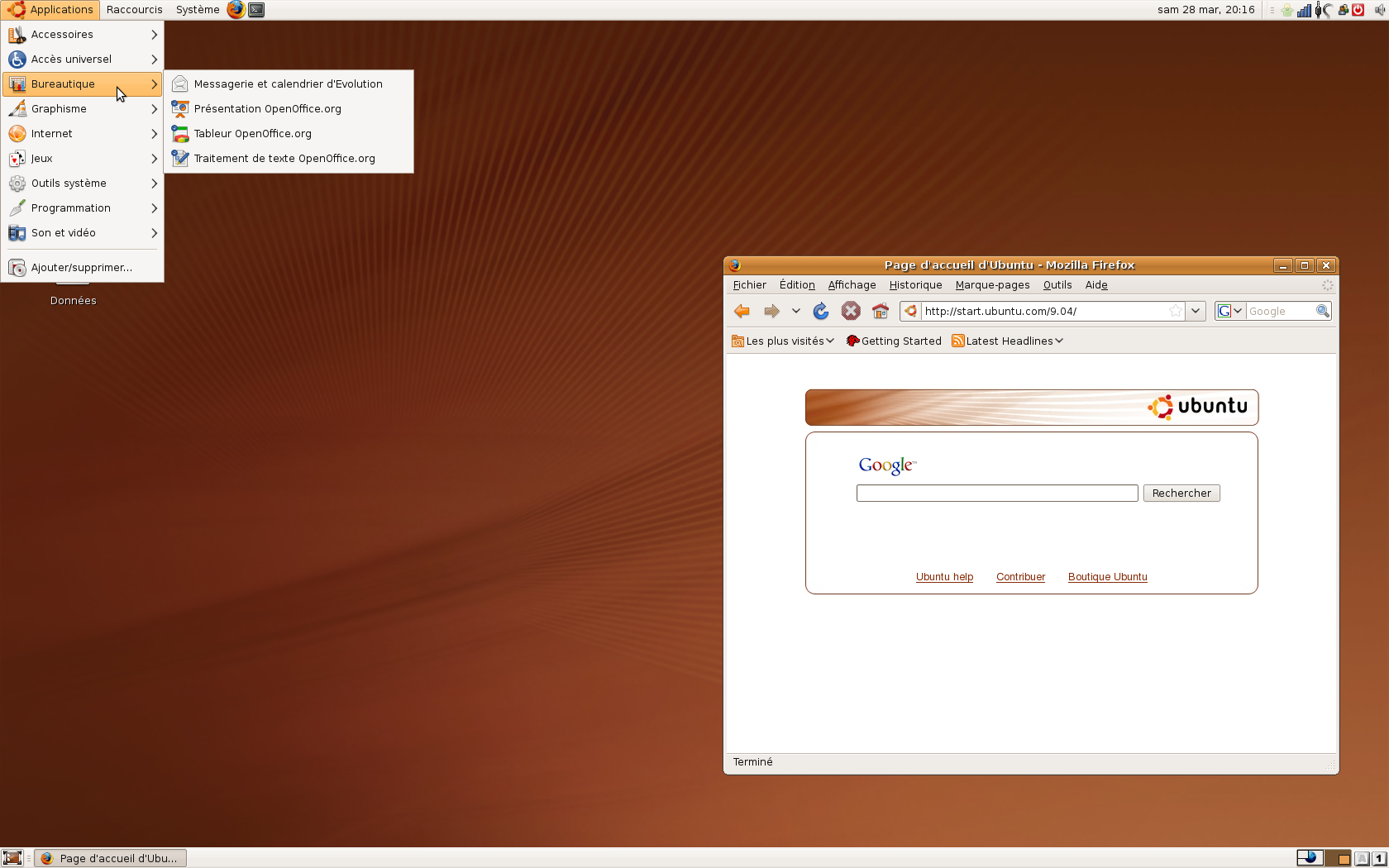Screen dimensions: 1389x868
Task: Click the red stop loading button
Action: click(x=851, y=311)
